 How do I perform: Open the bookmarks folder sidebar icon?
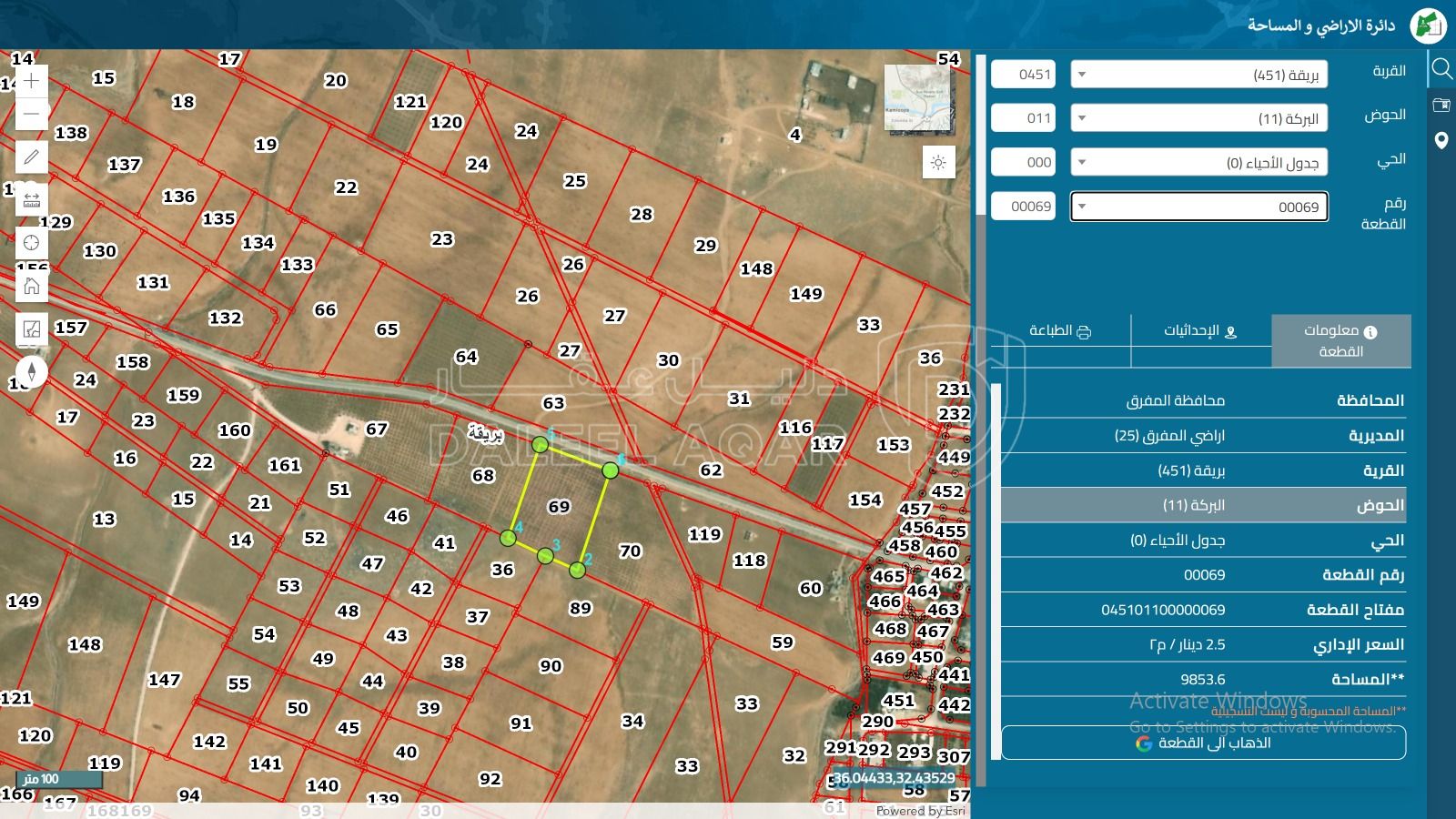point(1441,106)
